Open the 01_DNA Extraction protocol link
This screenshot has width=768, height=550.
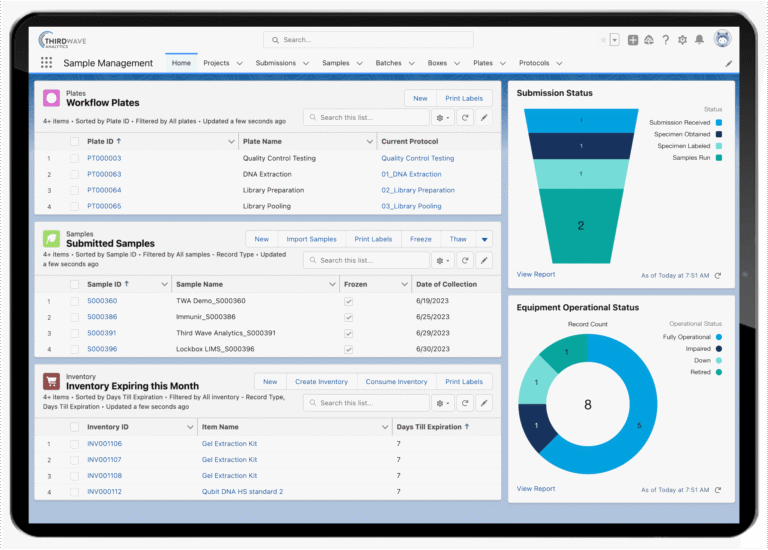point(411,174)
